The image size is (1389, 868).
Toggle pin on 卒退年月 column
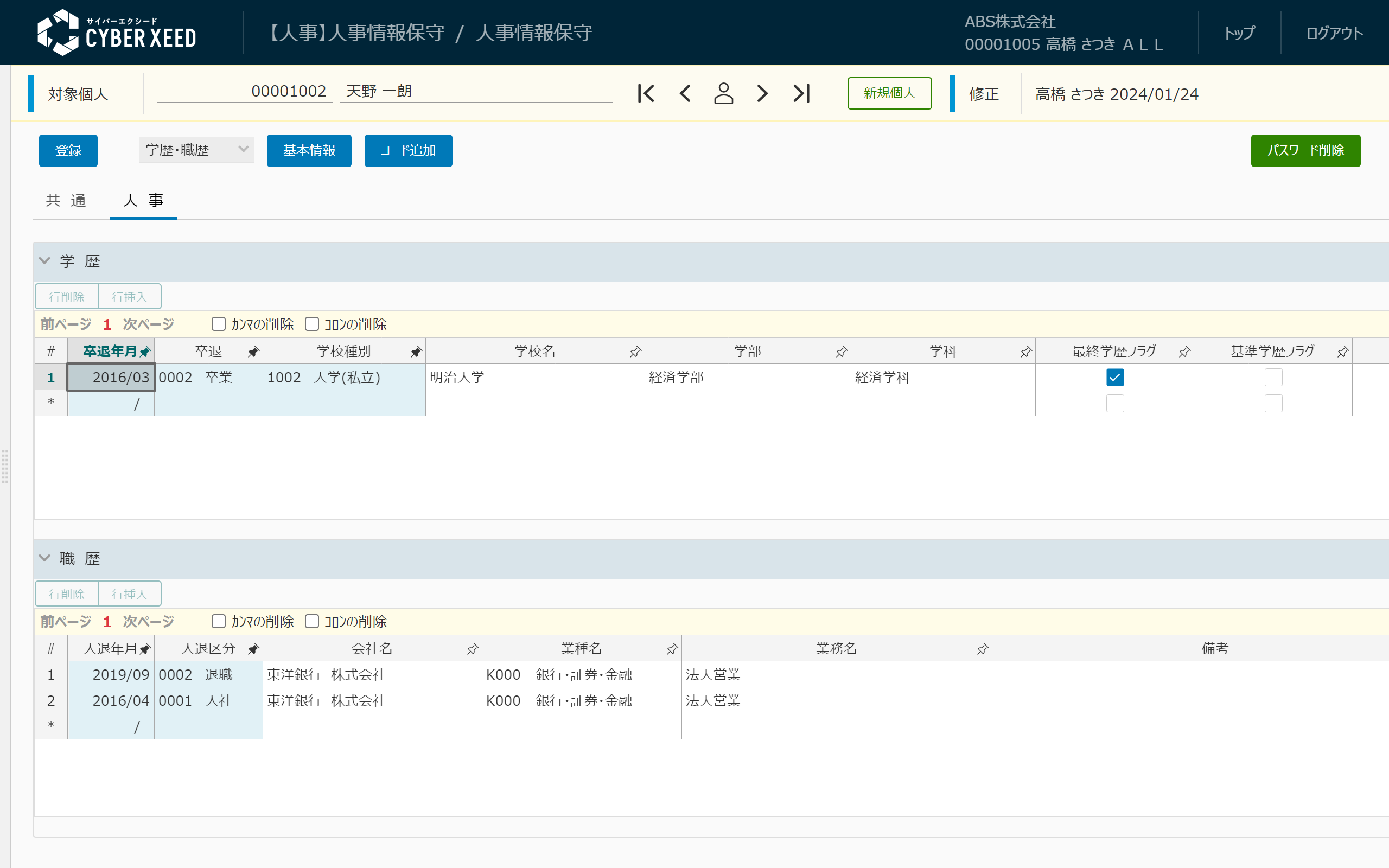click(145, 352)
